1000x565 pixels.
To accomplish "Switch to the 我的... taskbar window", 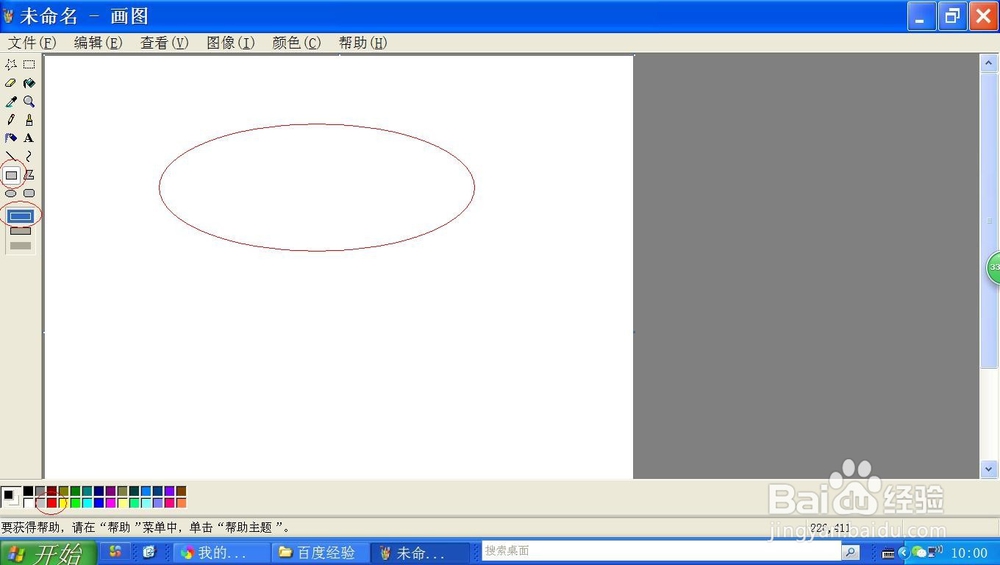I will tap(220, 552).
